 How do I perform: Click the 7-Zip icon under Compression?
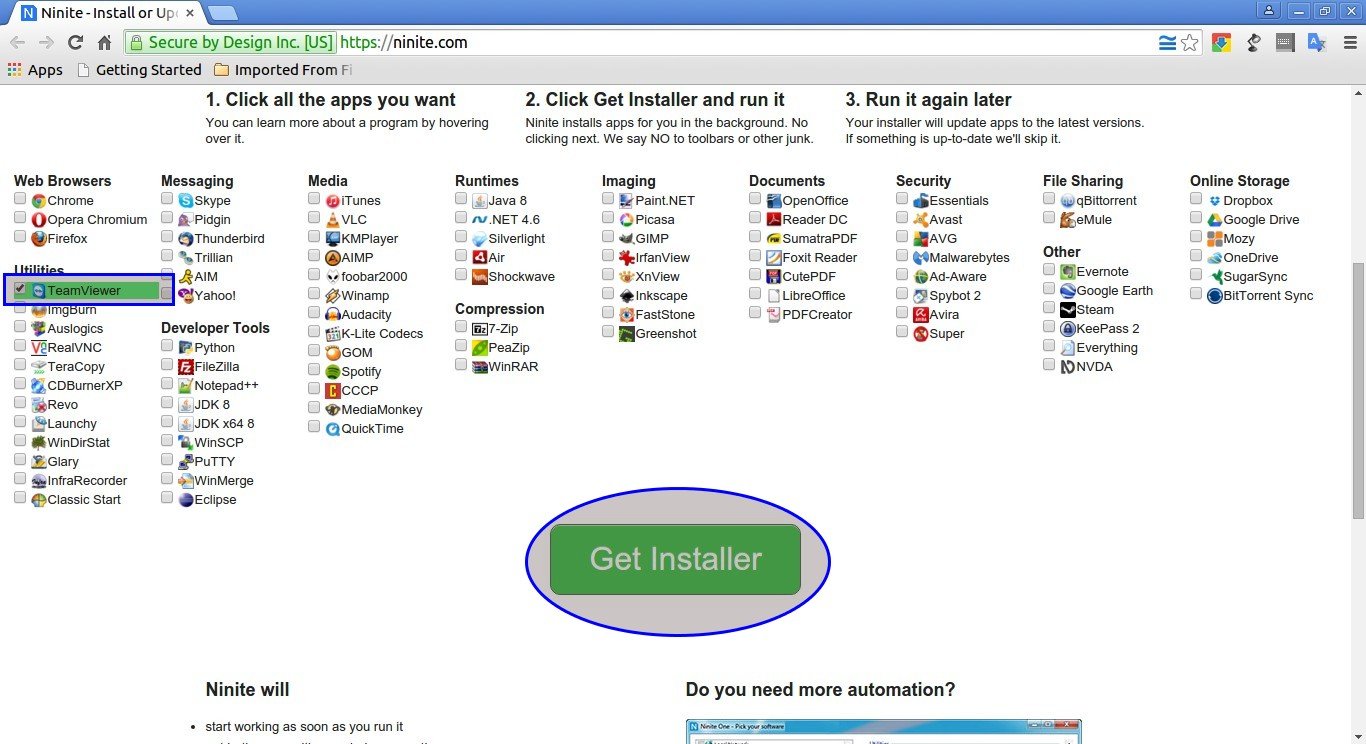click(x=480, y=329)
